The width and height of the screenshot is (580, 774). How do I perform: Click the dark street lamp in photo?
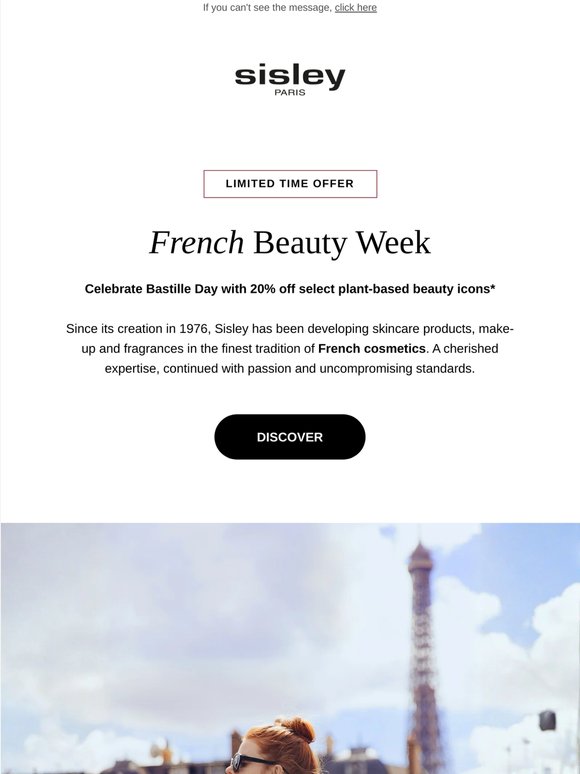(547, 721)
